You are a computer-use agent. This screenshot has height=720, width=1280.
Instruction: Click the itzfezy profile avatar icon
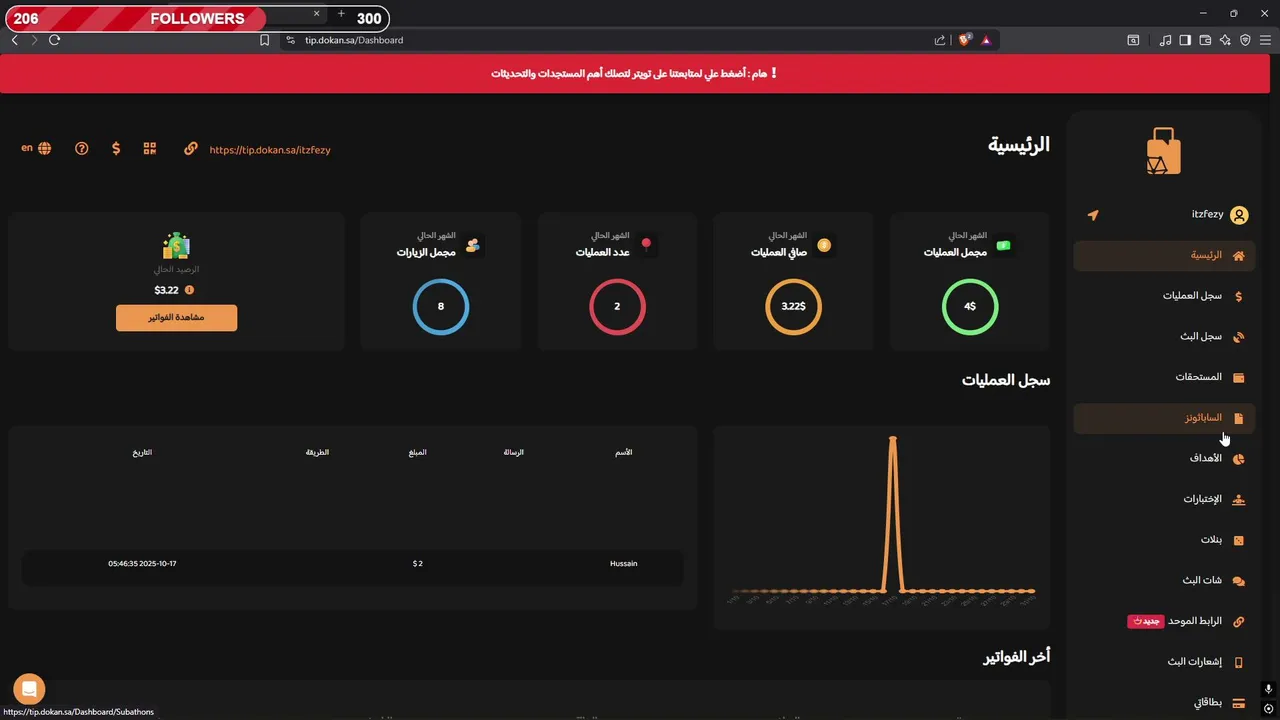[x=1239, y=215]
